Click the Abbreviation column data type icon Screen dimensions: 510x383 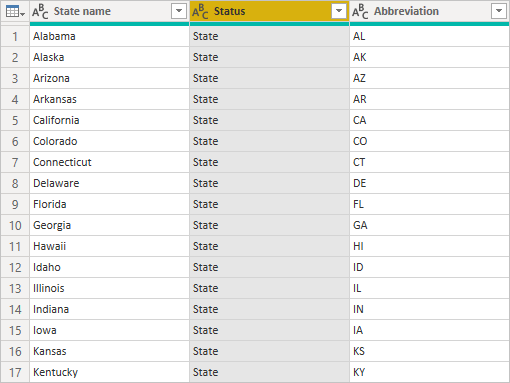click(360, 12)
